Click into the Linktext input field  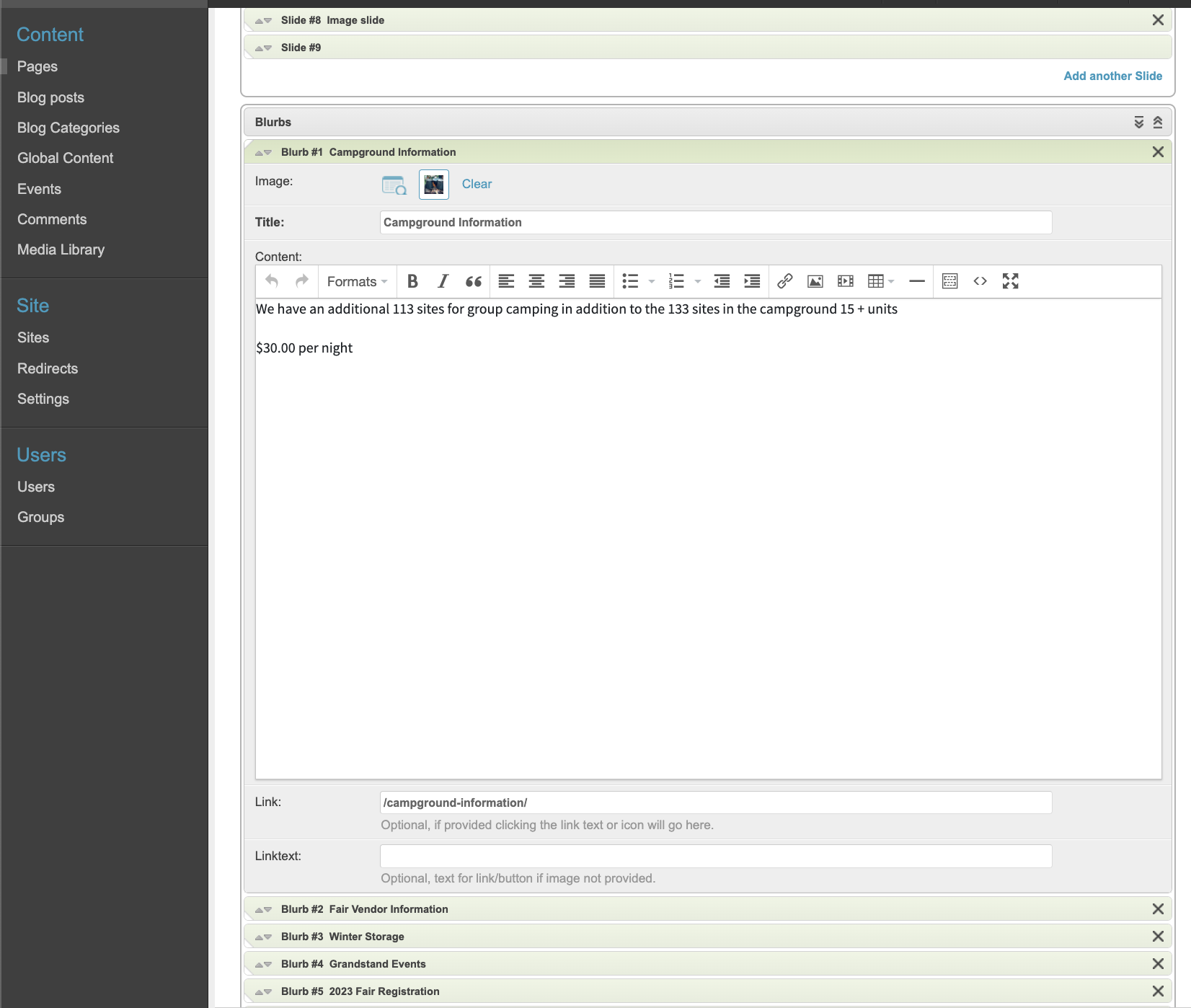715,856
